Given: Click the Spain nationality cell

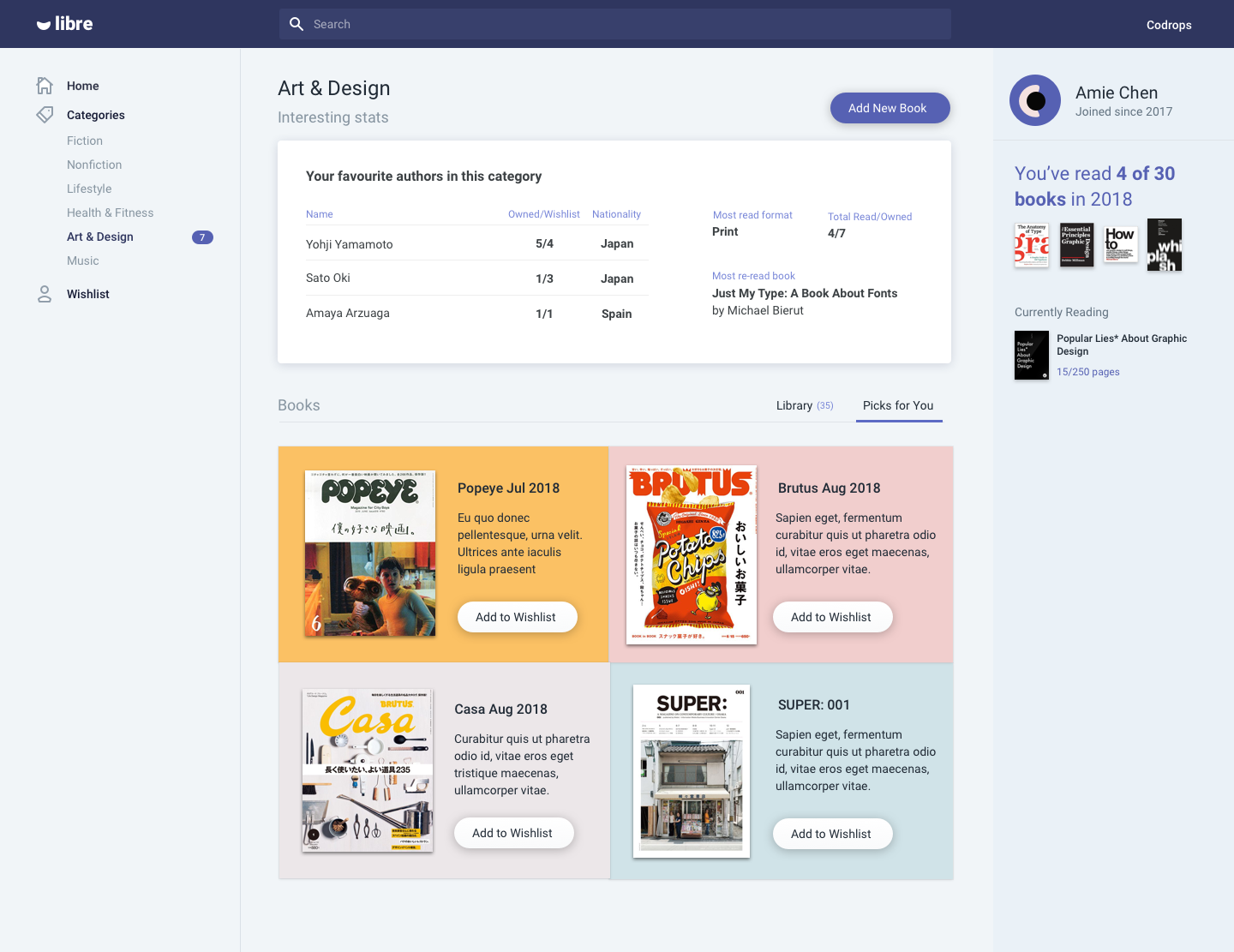Looking at the screenshot, I should tap(616, 314).
